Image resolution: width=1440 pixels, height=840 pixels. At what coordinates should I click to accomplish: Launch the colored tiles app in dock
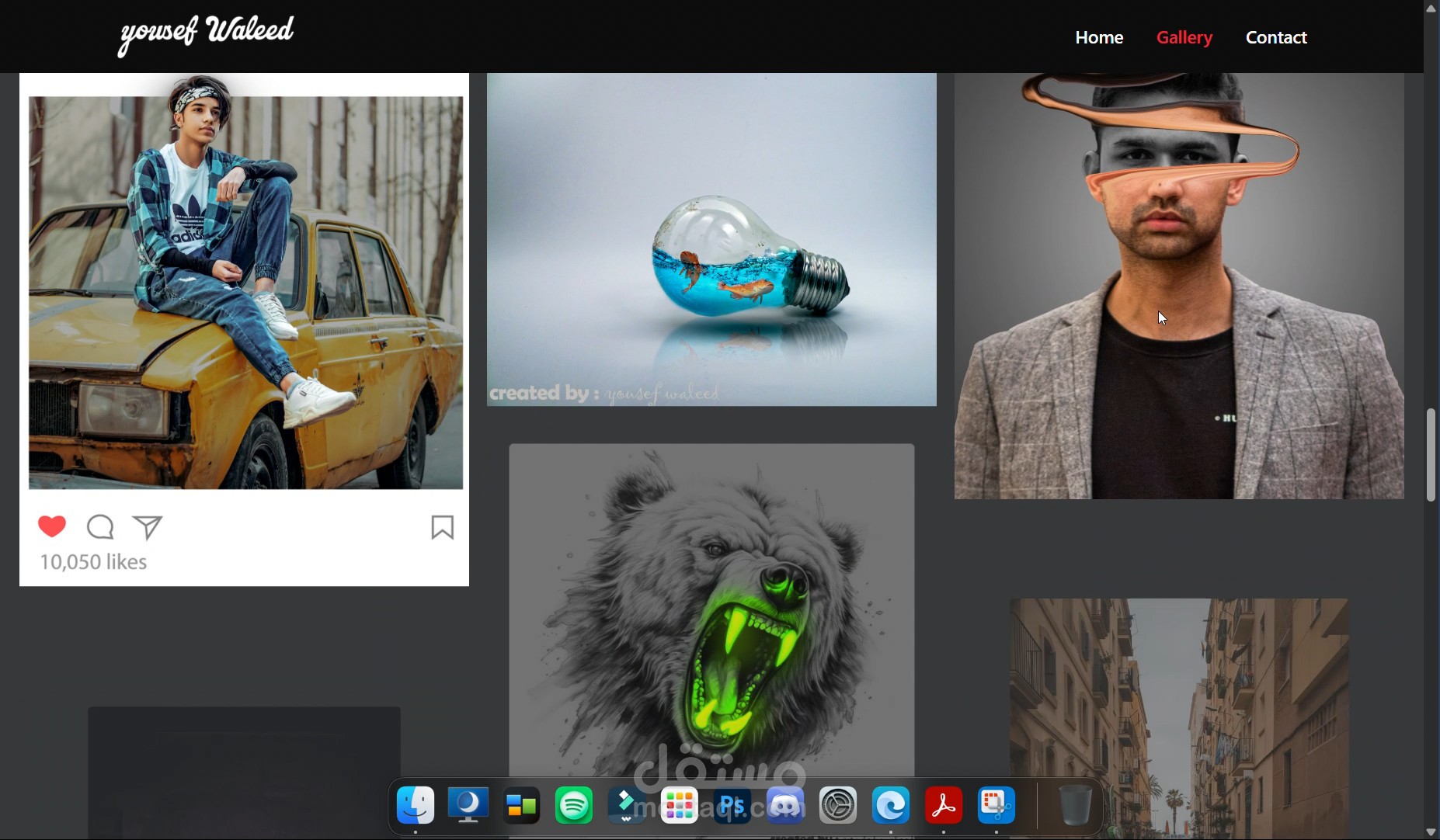point(521,806)
